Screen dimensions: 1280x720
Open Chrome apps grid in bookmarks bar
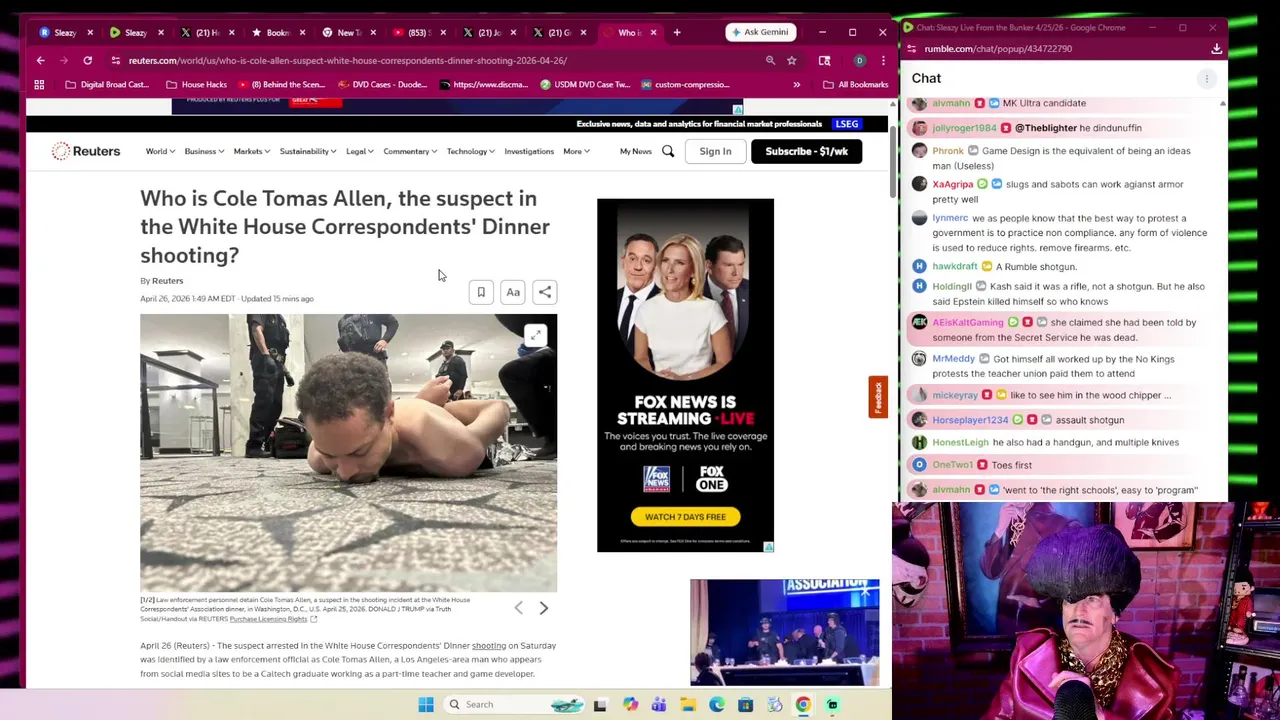pos(39,84)
